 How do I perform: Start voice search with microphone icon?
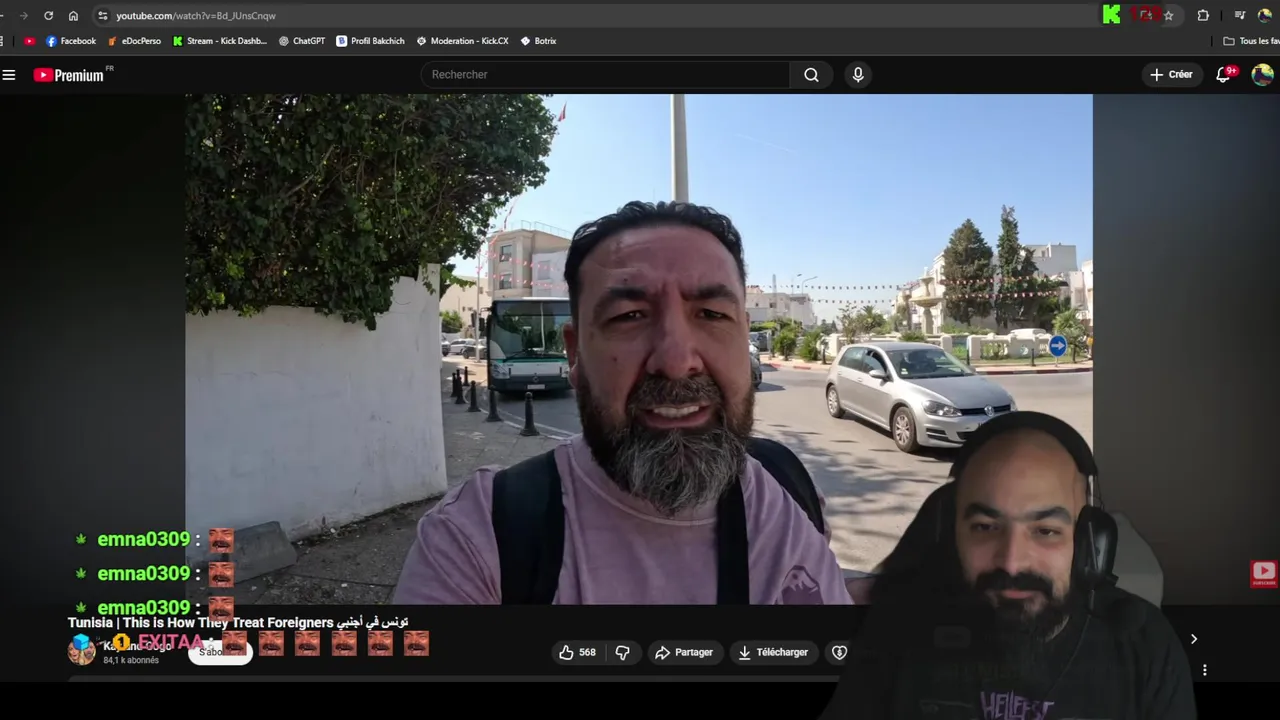point(858,74)
